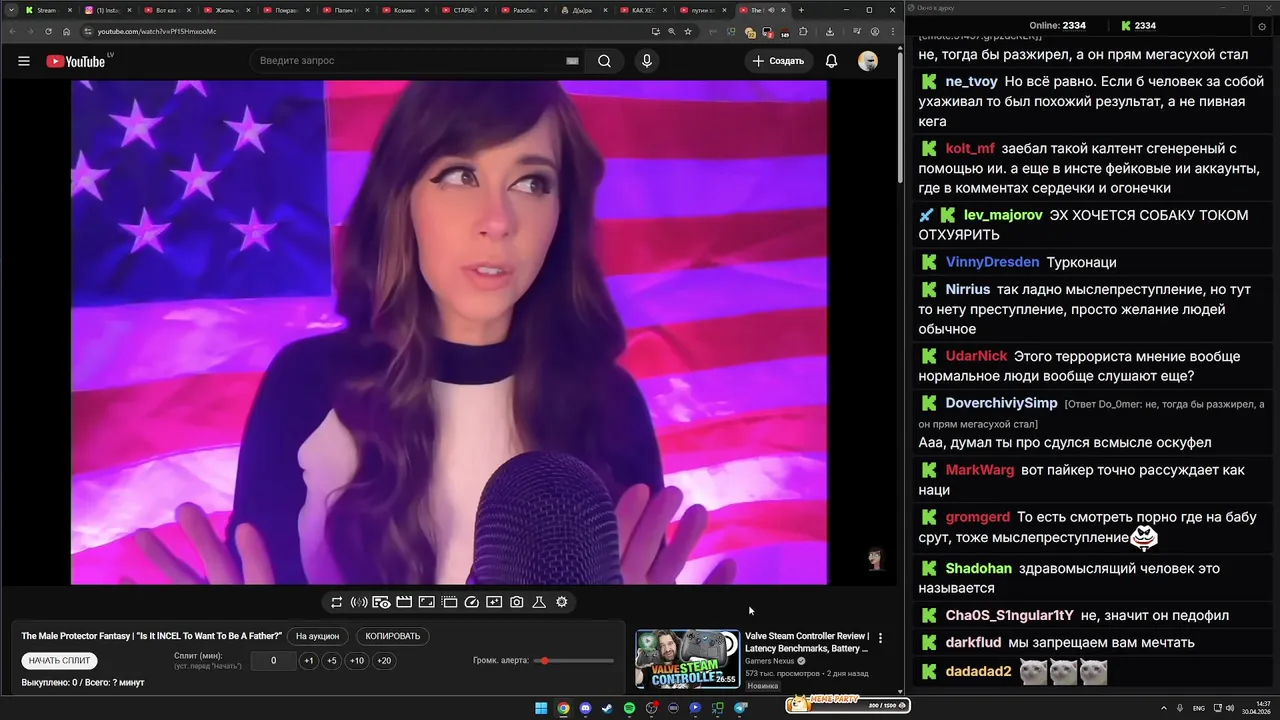Click the ENG language indicator in tray

coord(1199,708)
